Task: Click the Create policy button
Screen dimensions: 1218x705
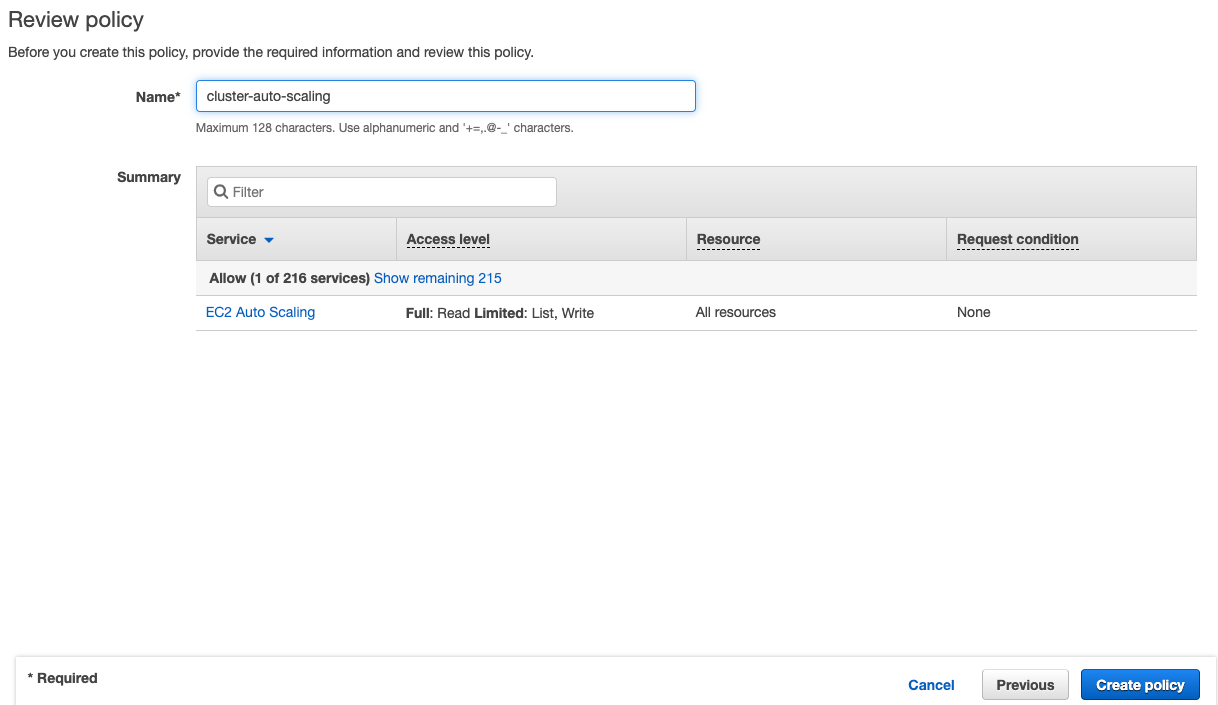Action: click(1140, 685)
